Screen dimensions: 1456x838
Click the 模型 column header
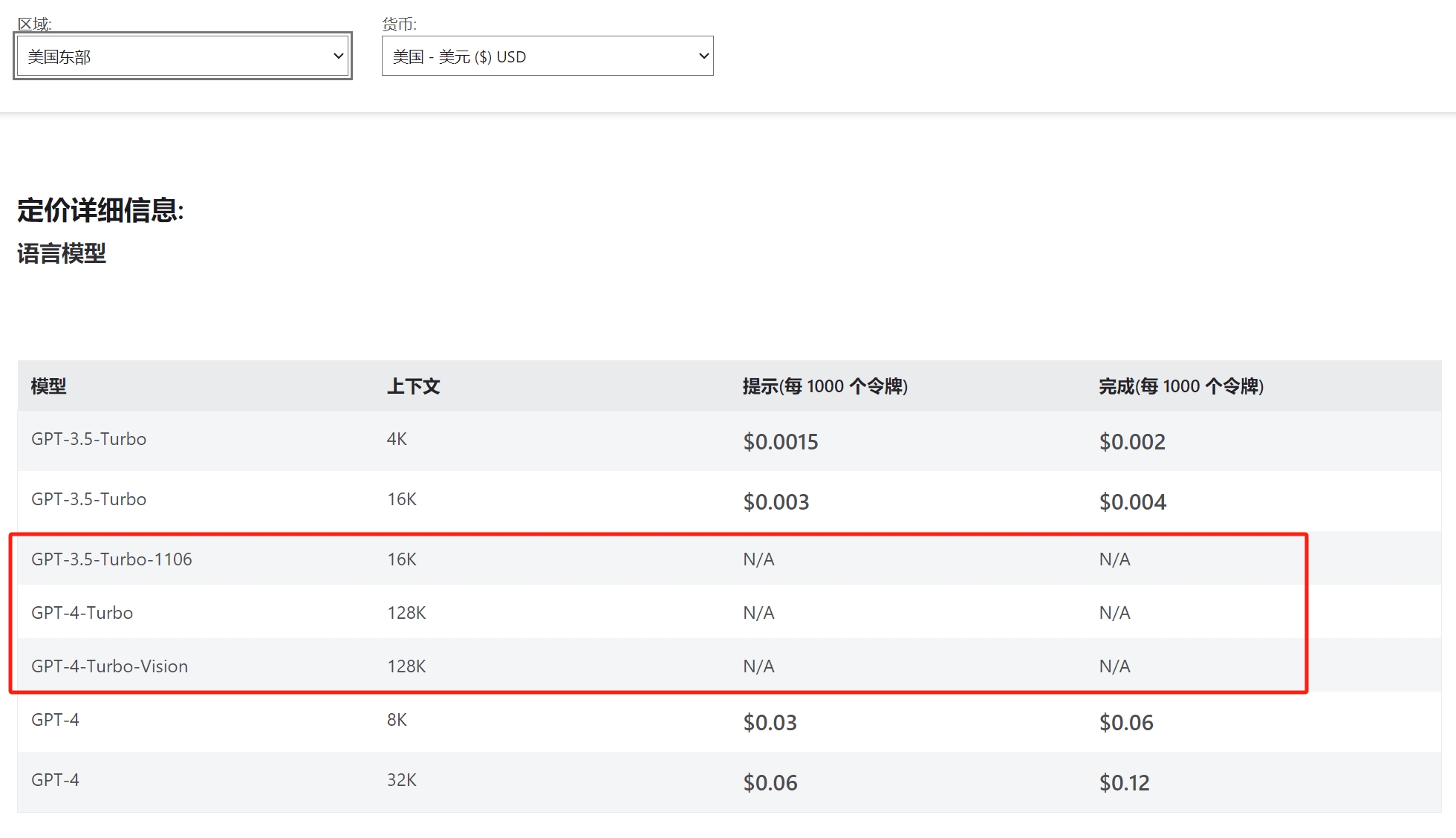pos(49,386)
